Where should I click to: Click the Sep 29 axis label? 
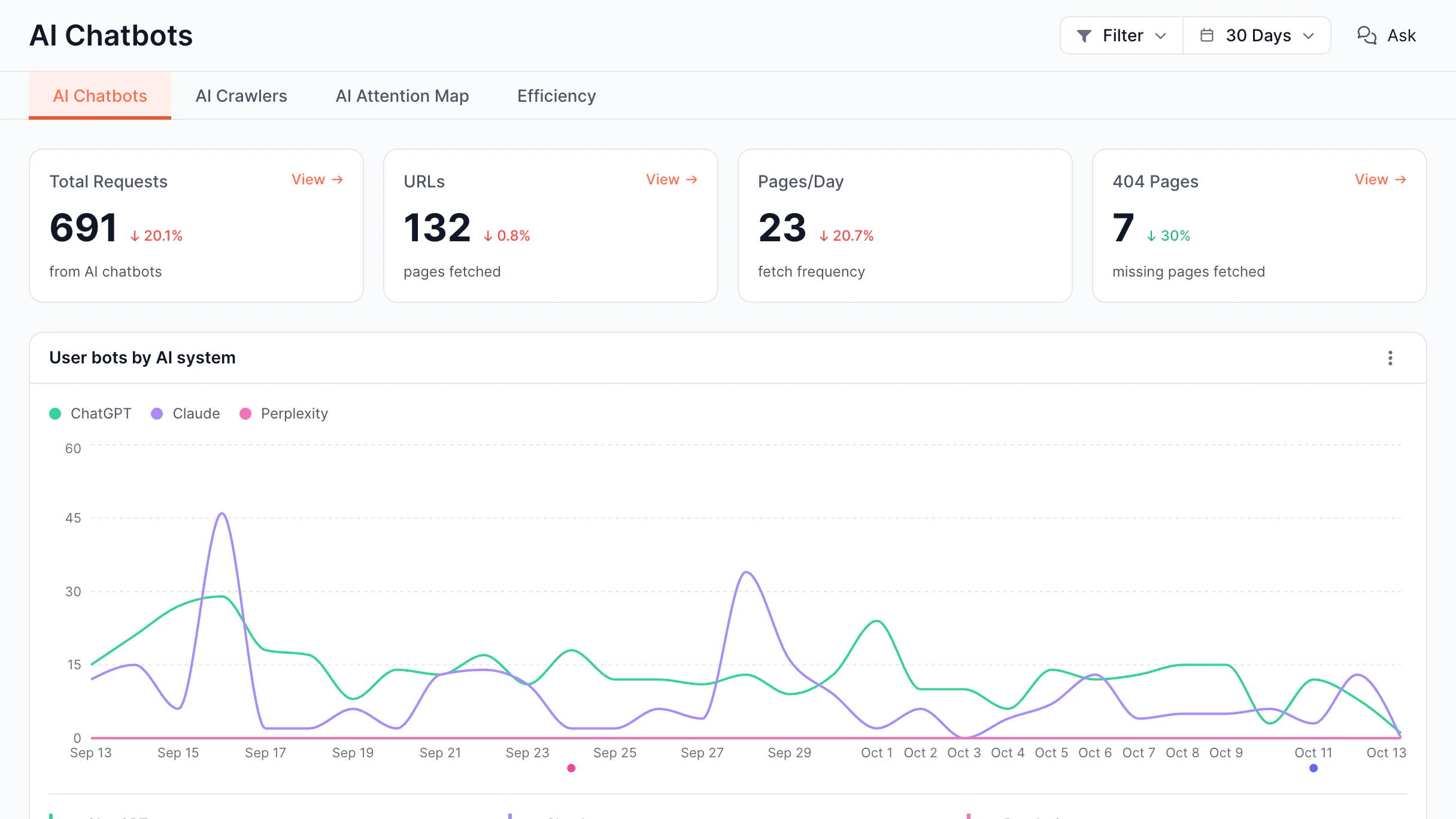pos(790,753)
